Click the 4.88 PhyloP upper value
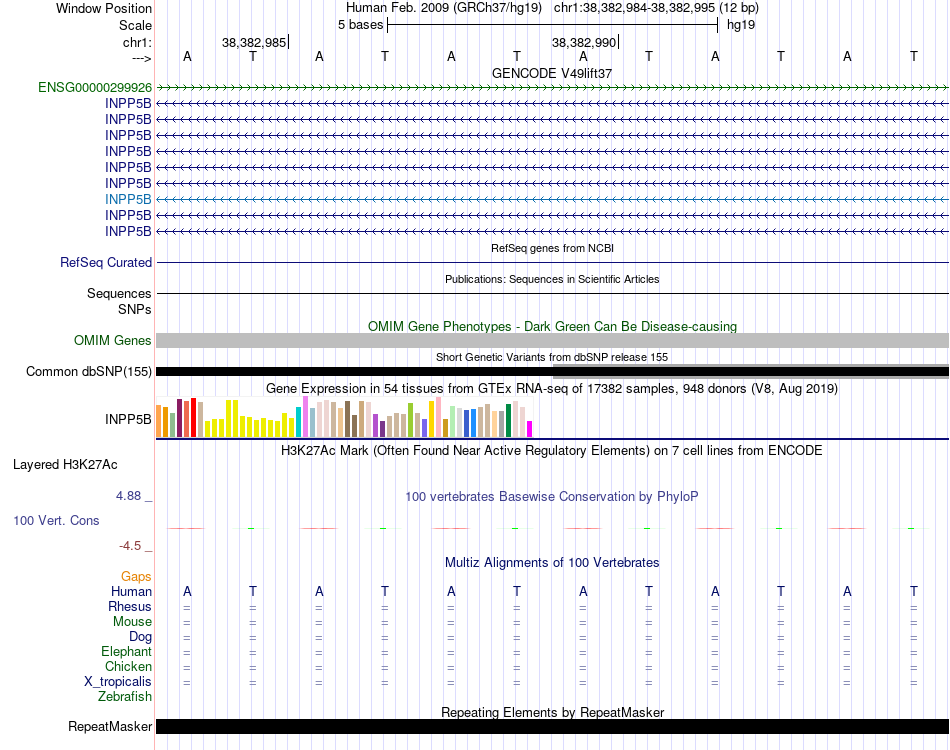The height and width of the screenshot is (750, 950). [128, 496]
